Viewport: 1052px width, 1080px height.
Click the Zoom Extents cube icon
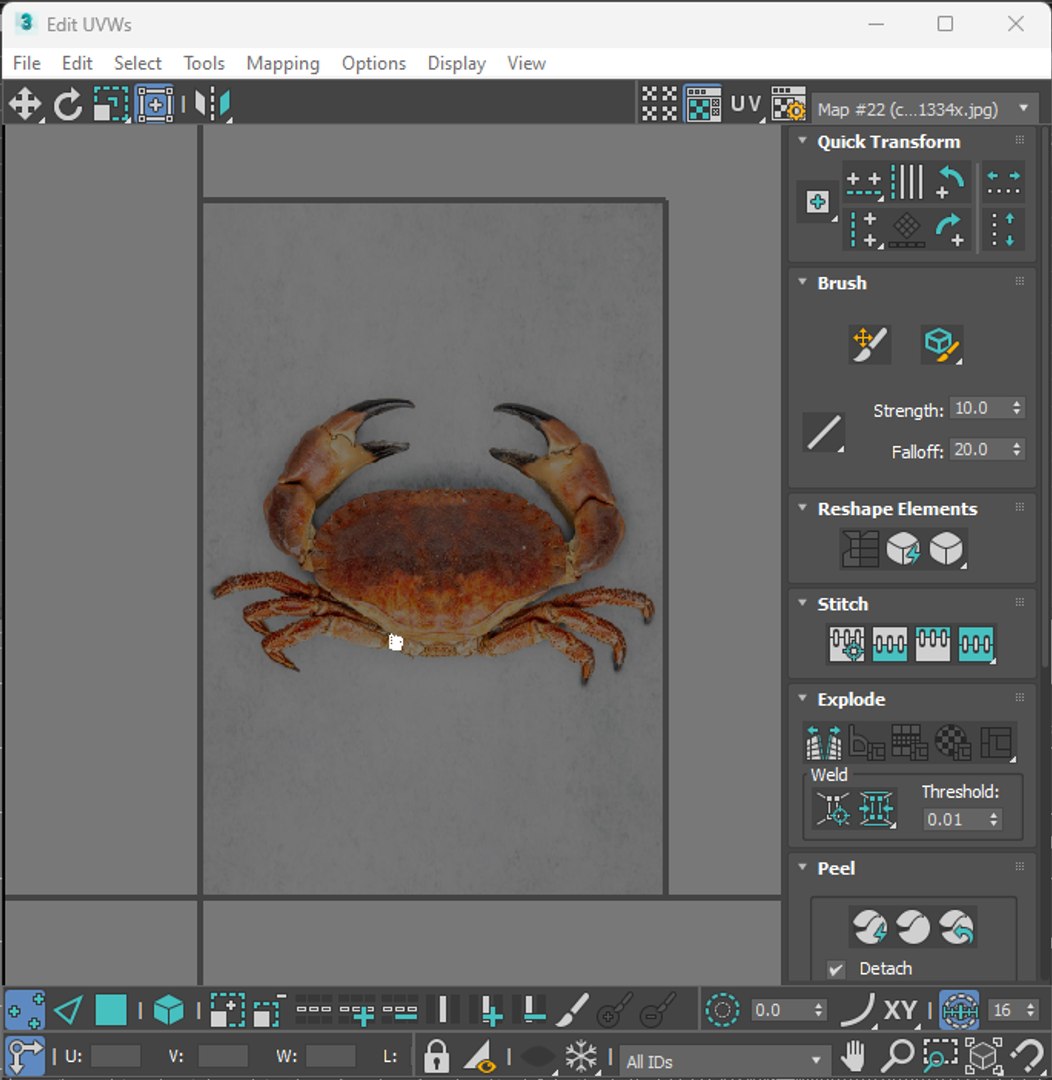click(x=983, y=1055)
